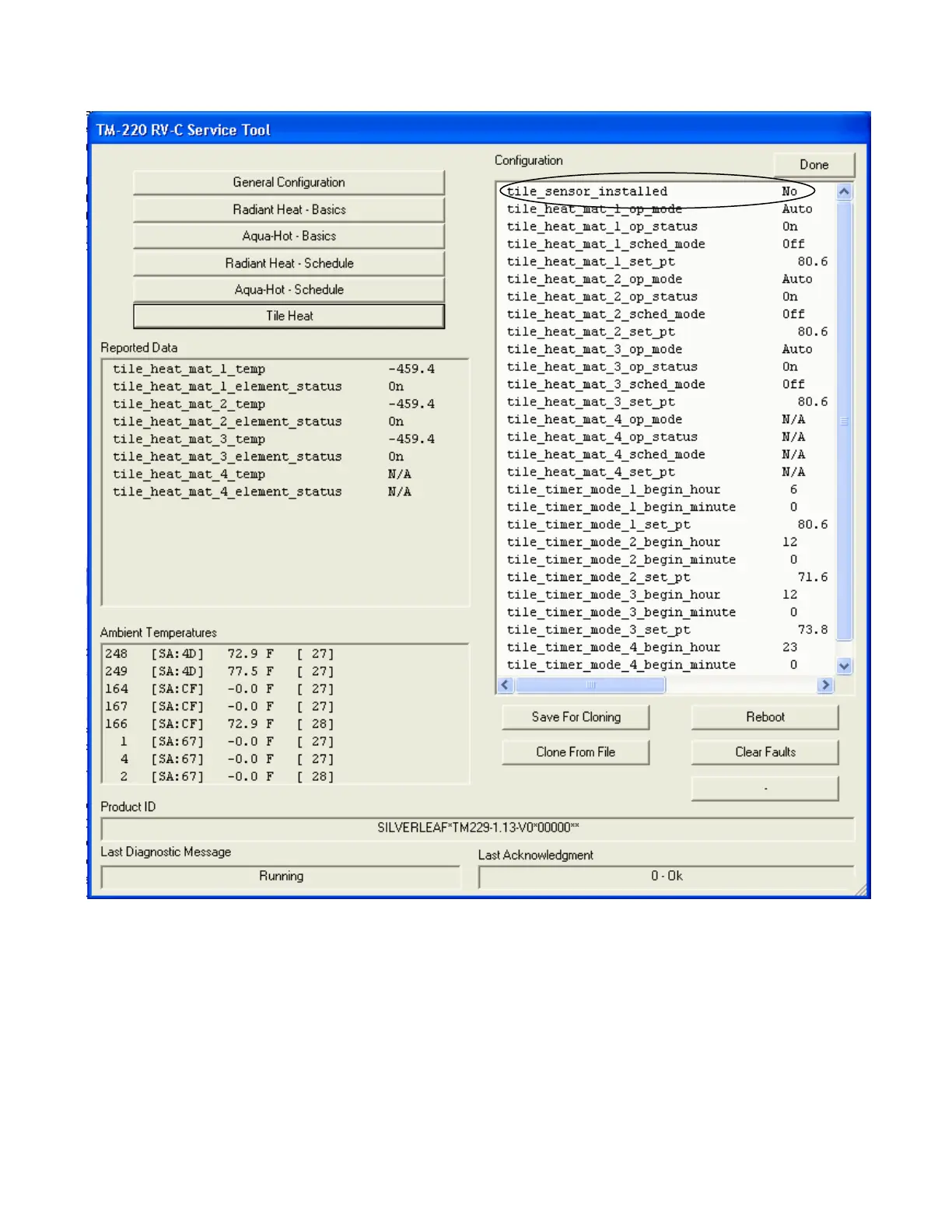Open General Configuration page
Screen dimensions: 952x1232
[289, 182]
